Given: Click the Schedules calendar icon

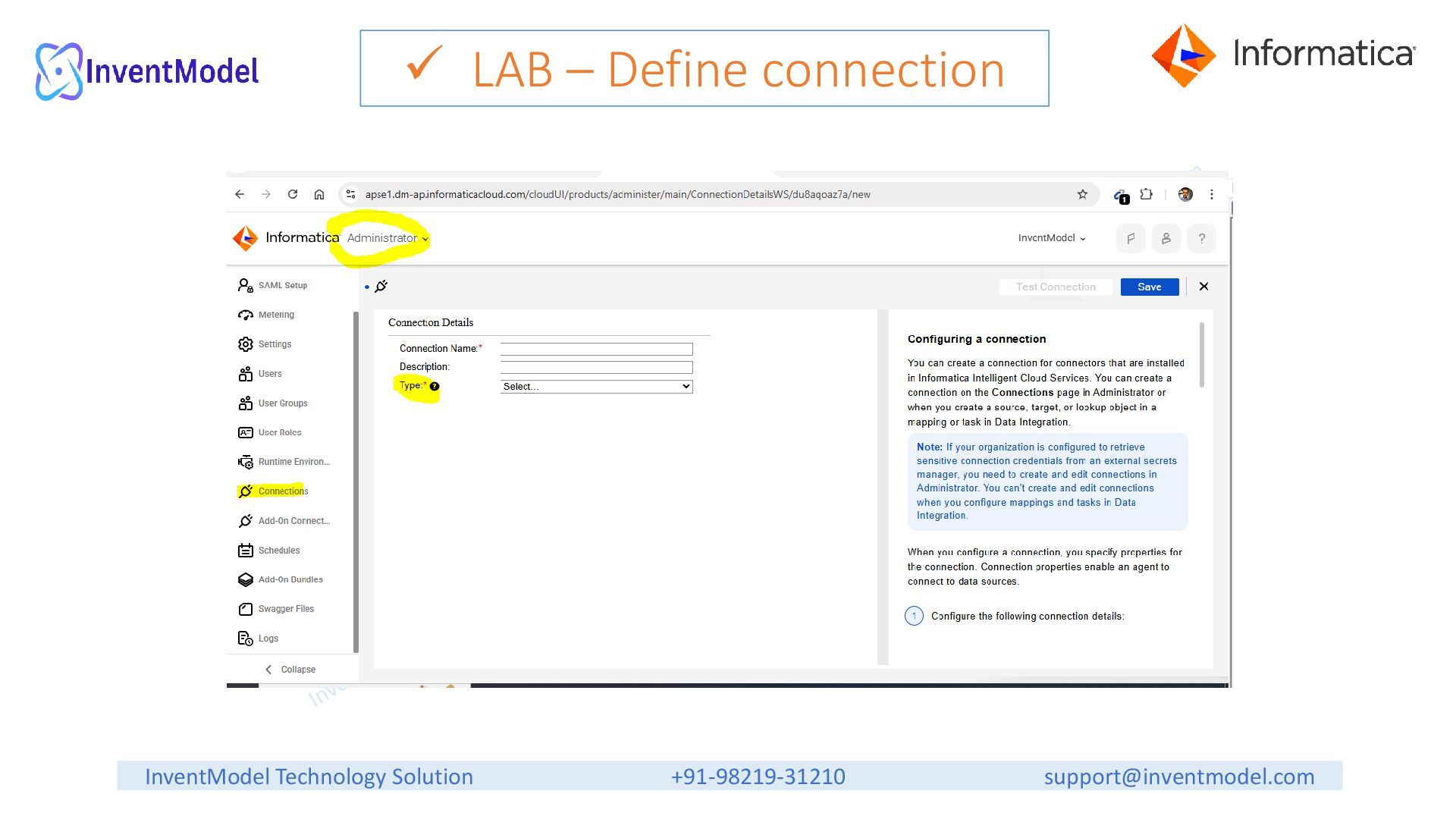Looking at the screenshot, I should (x=246, y=551).
